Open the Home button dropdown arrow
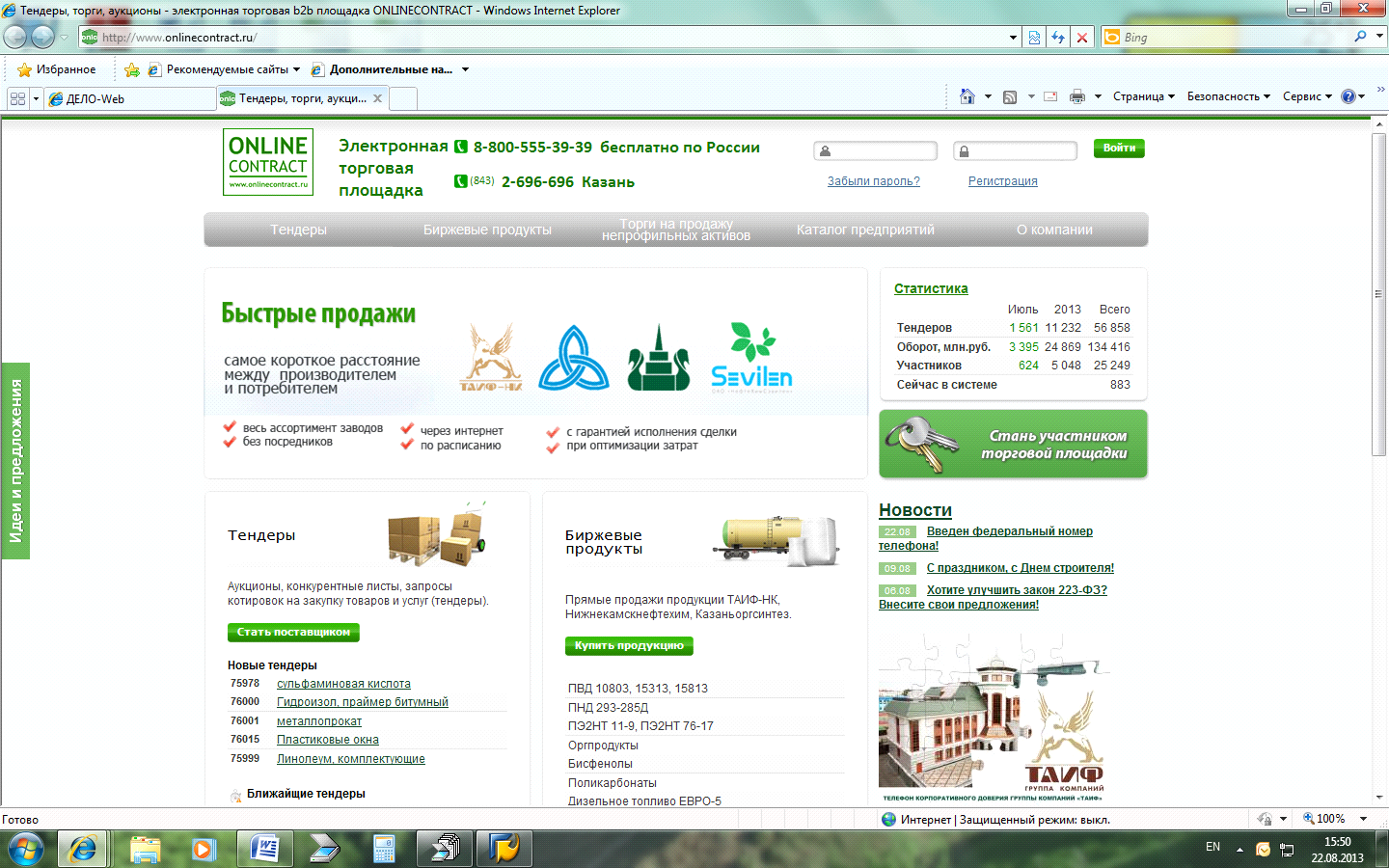The width and height of the screenshot is (1389, 868). [x=988, y=96]
